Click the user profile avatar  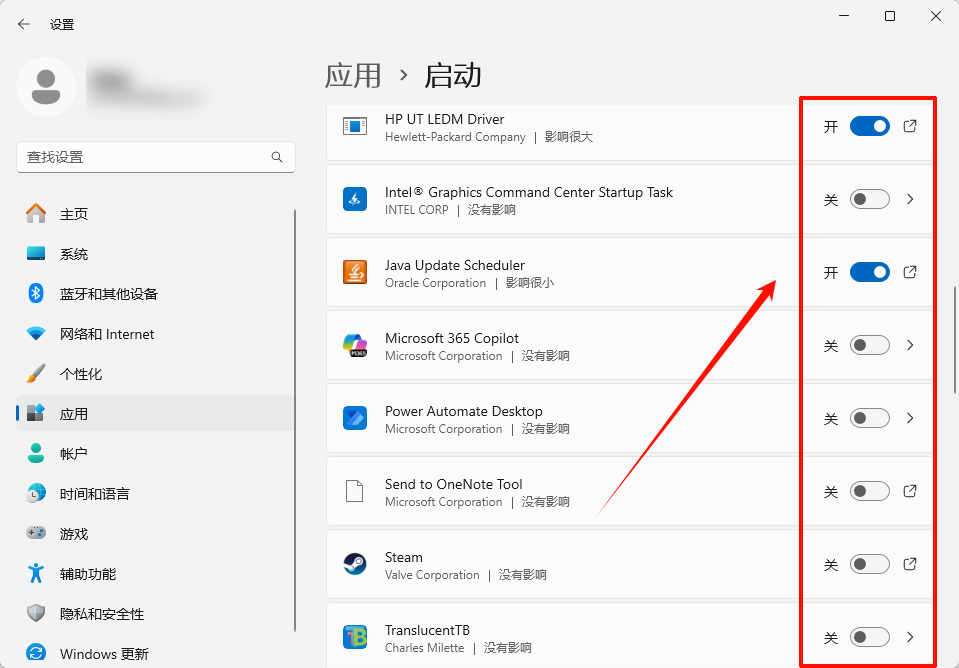[46, 87]
